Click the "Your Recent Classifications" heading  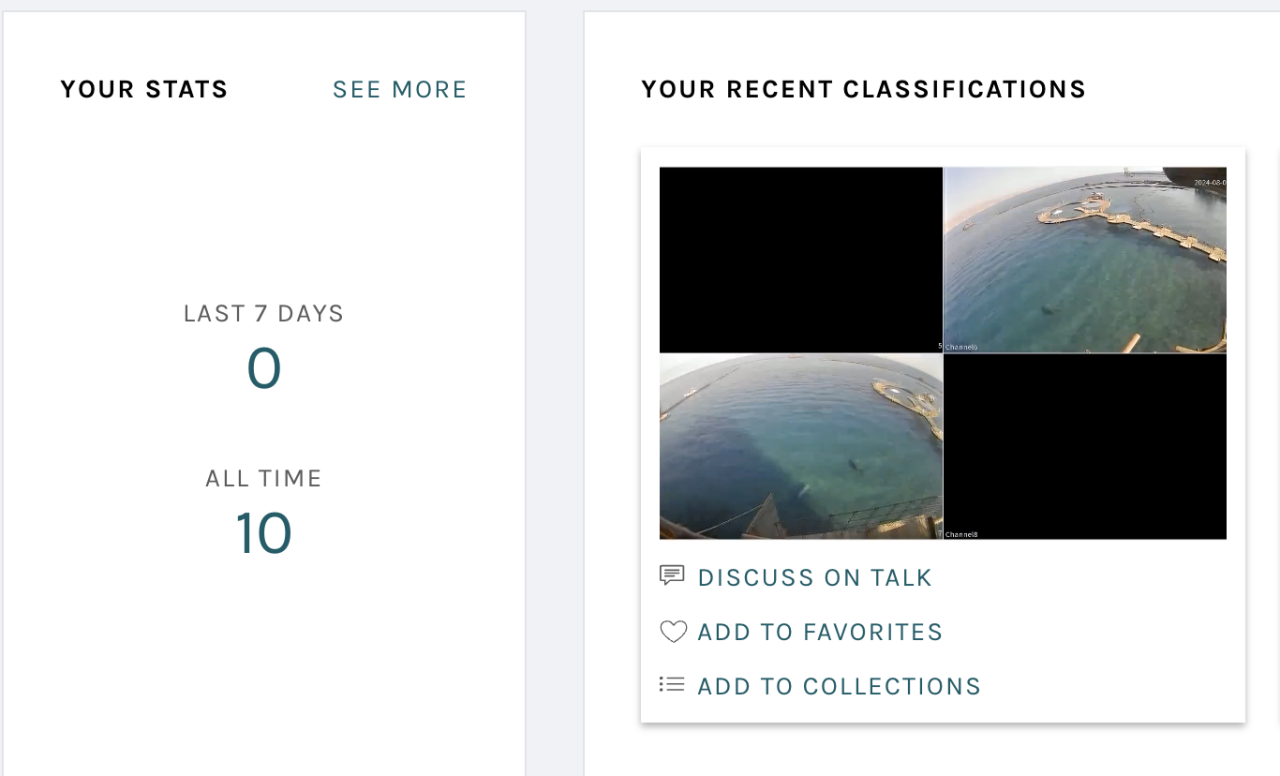click(863, 90)
